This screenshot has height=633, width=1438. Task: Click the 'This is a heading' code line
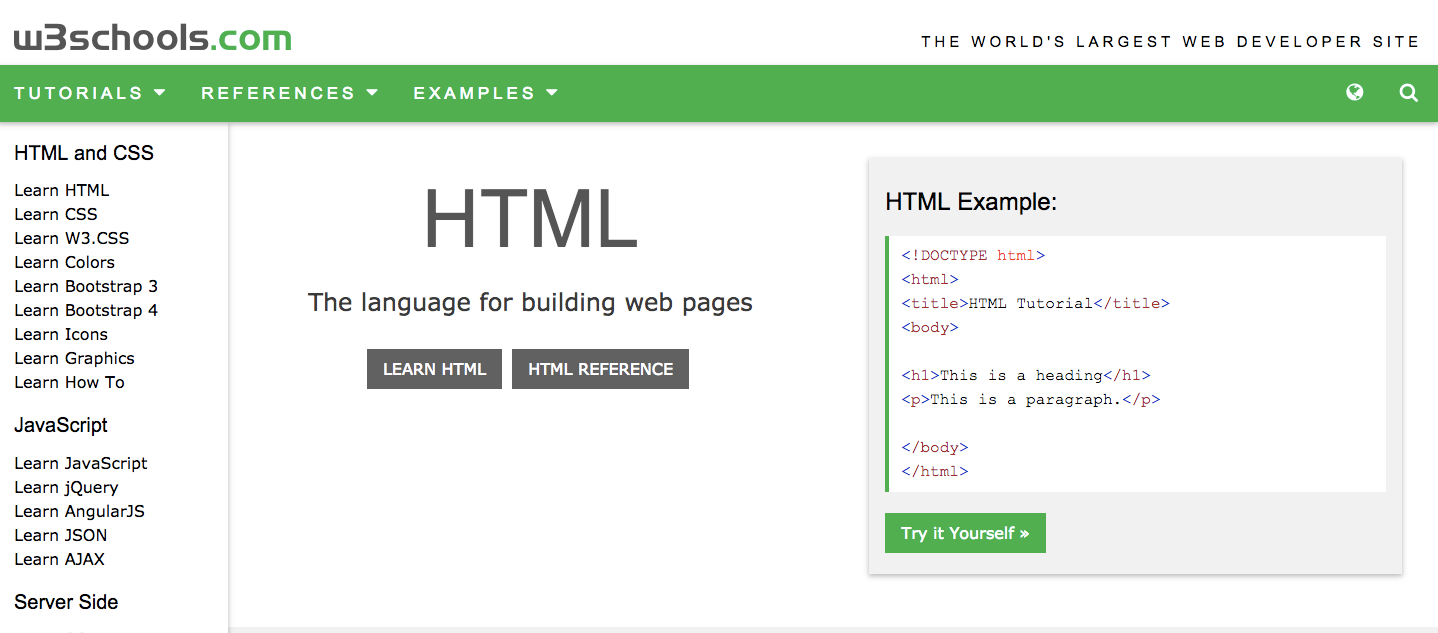(x=1026, y=375)
